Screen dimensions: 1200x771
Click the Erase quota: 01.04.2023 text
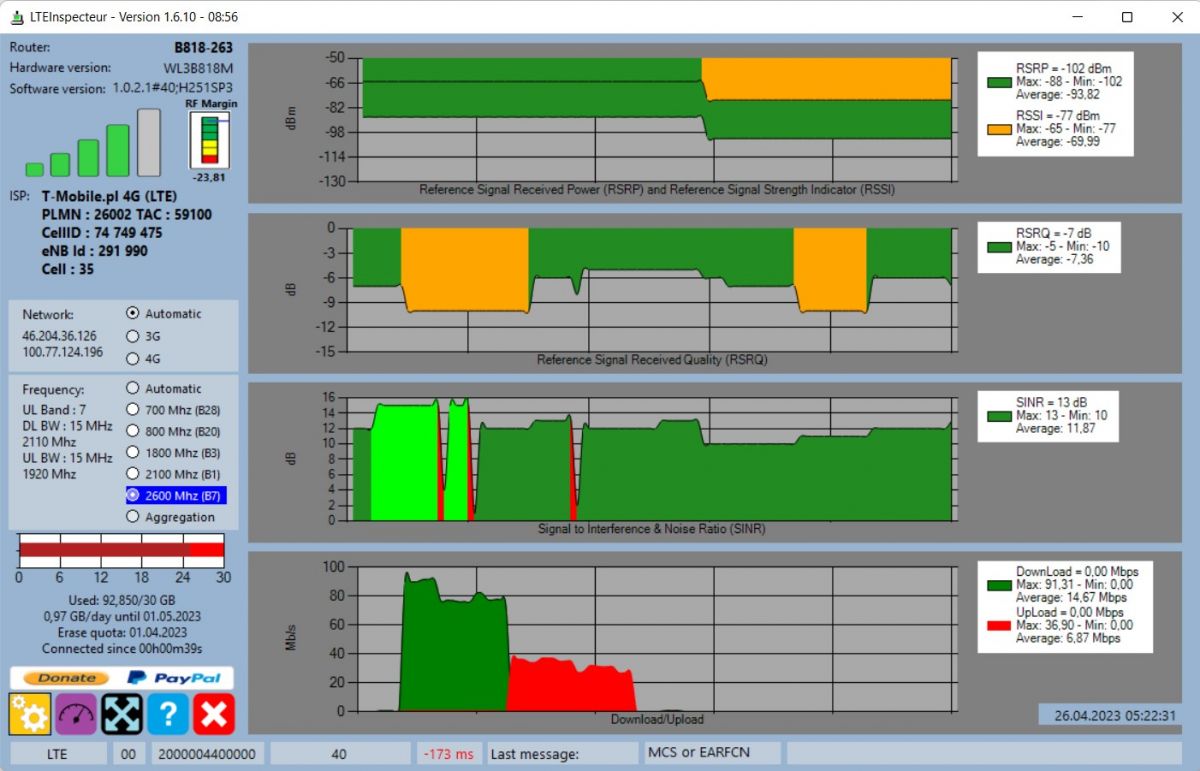[x=122, y=632]
